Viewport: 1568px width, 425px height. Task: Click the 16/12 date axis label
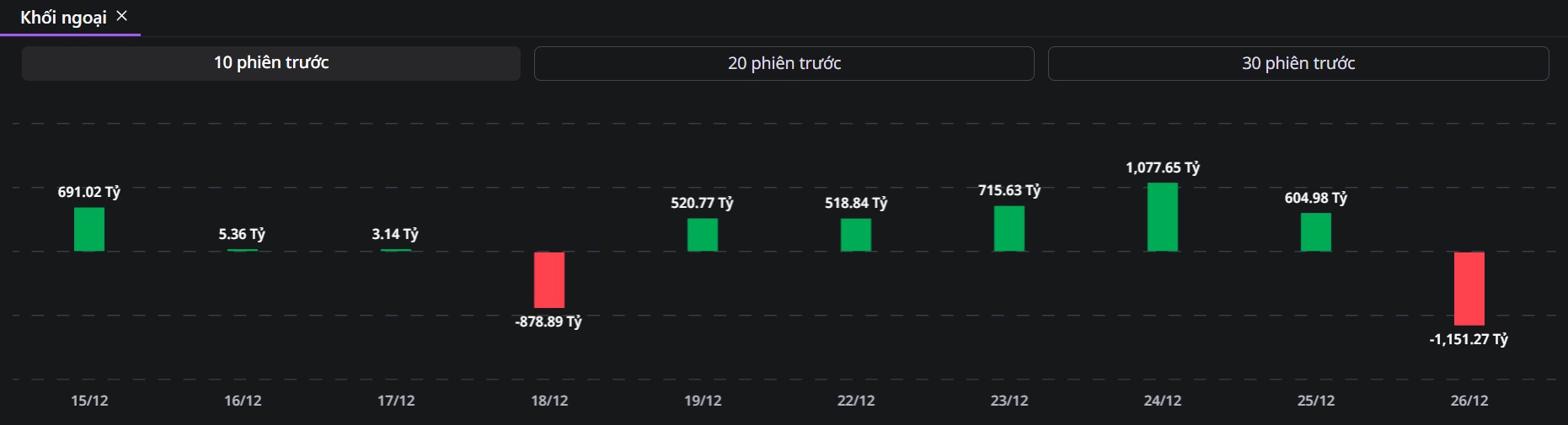(243, 401)
